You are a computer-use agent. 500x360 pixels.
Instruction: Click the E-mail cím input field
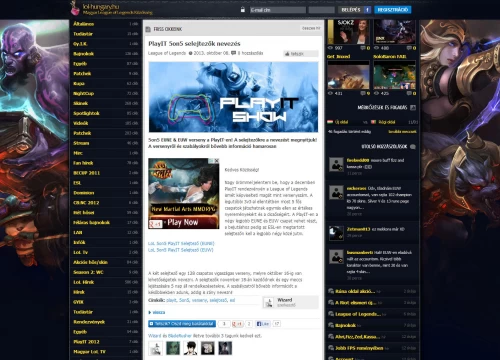click(x=278, y=10)
